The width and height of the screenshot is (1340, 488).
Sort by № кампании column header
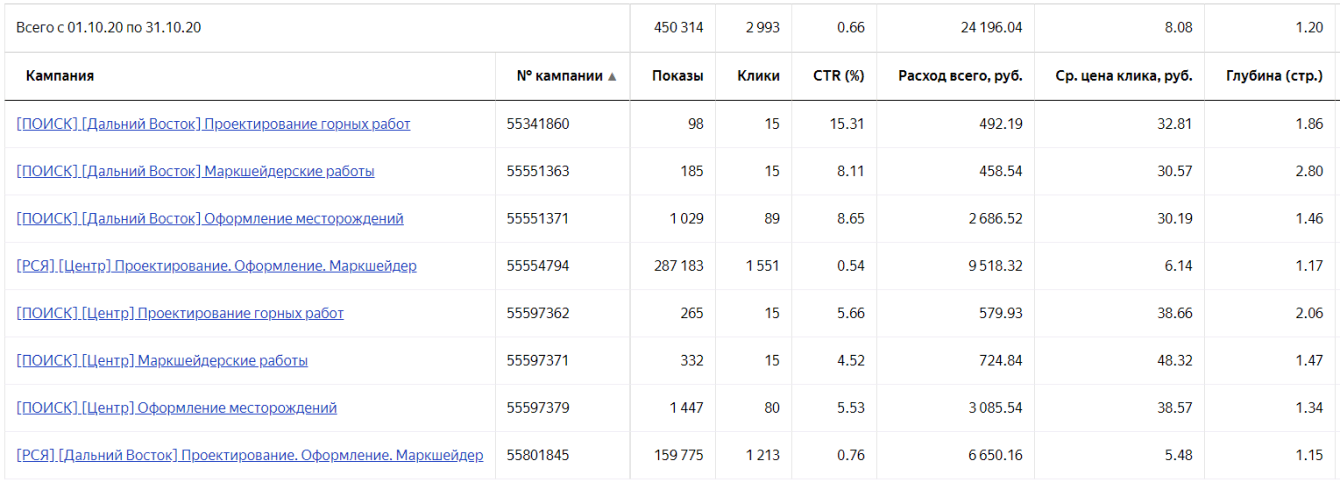click(559, 76)
